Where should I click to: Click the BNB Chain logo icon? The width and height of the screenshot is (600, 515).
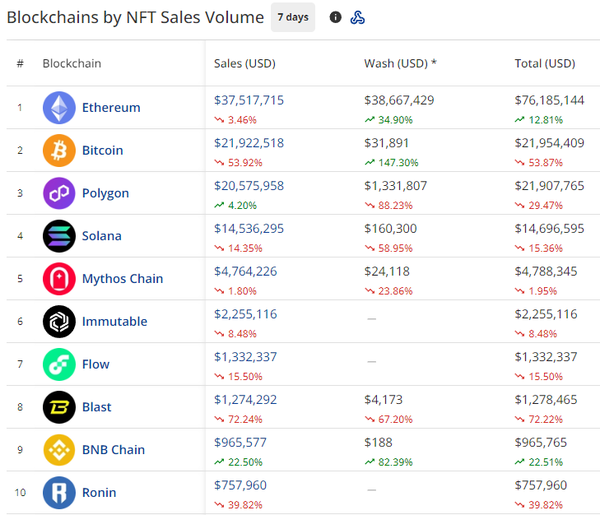(59, 450)
